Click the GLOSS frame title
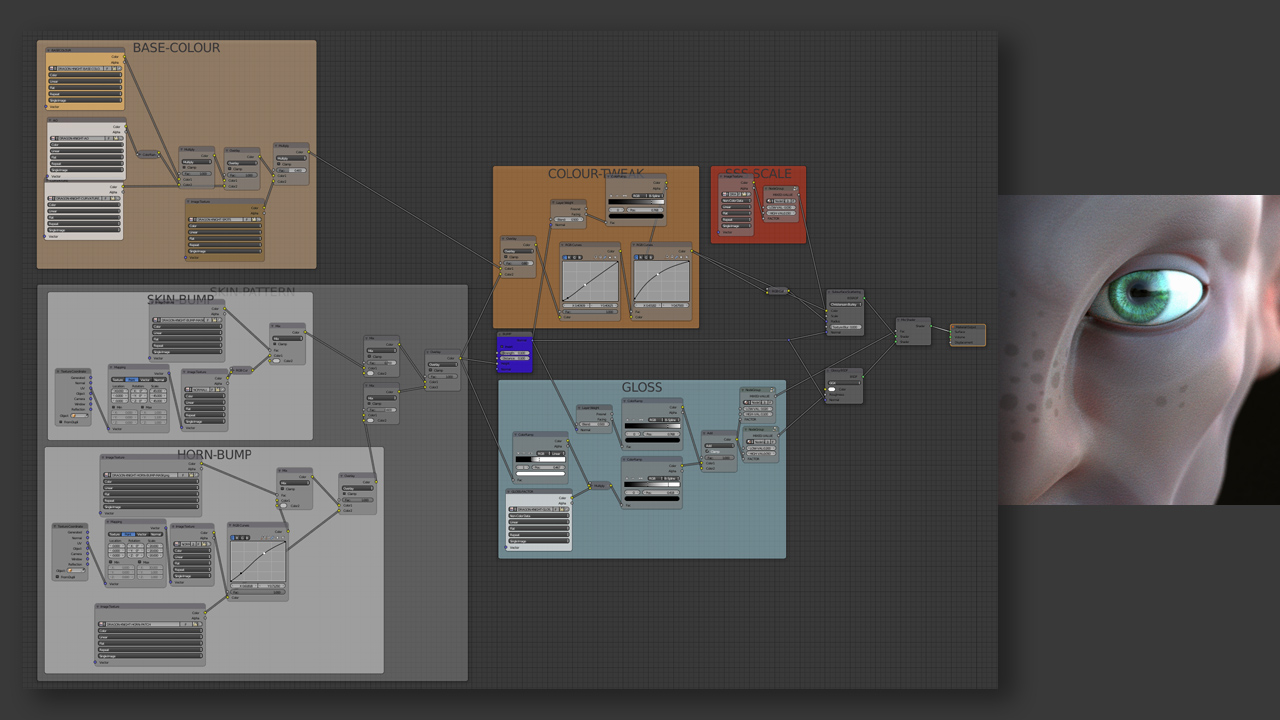1280x720 pixels. [642, 387]
